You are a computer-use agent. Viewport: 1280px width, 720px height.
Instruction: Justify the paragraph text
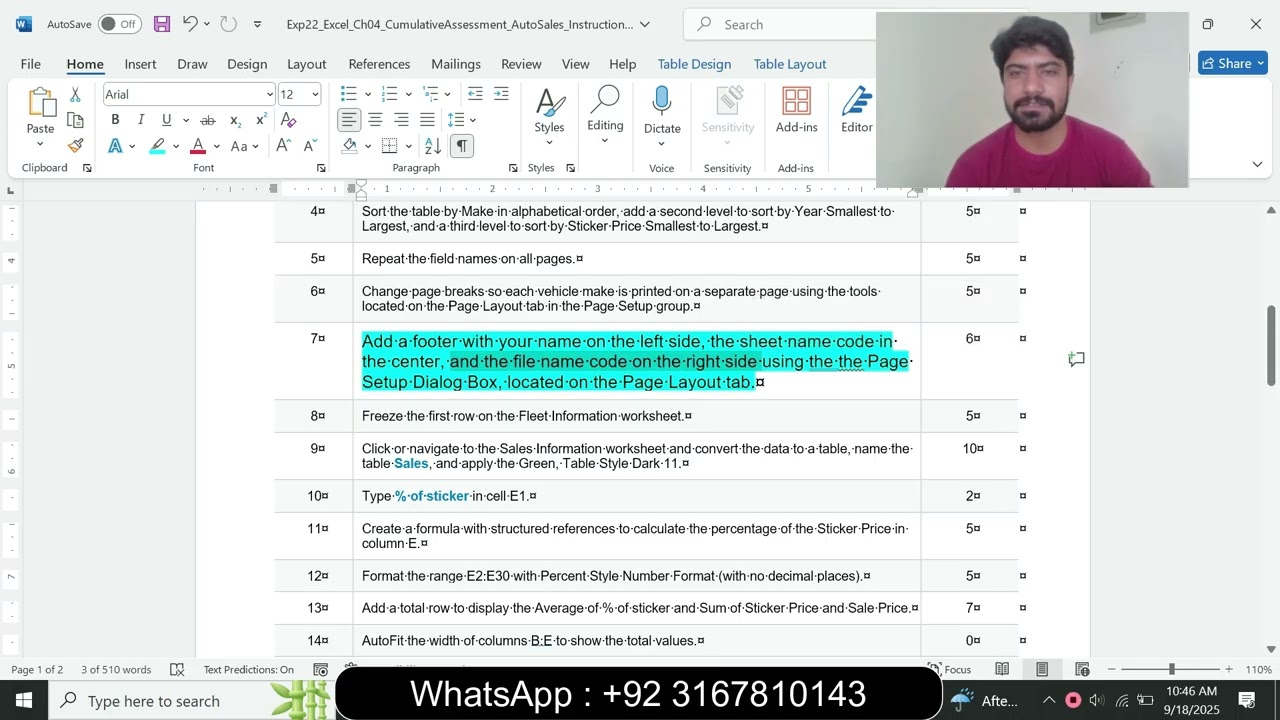pyautogui.click(x=427, y=120)
